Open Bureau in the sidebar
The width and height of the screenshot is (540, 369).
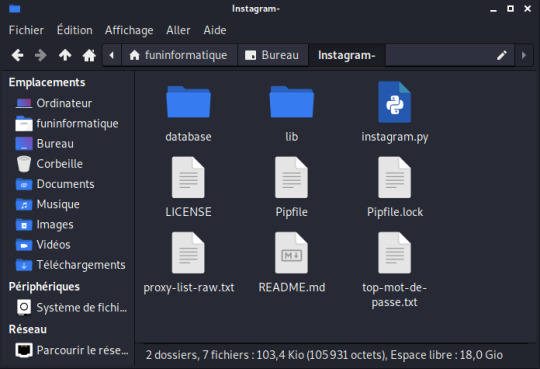pos(68,144)
